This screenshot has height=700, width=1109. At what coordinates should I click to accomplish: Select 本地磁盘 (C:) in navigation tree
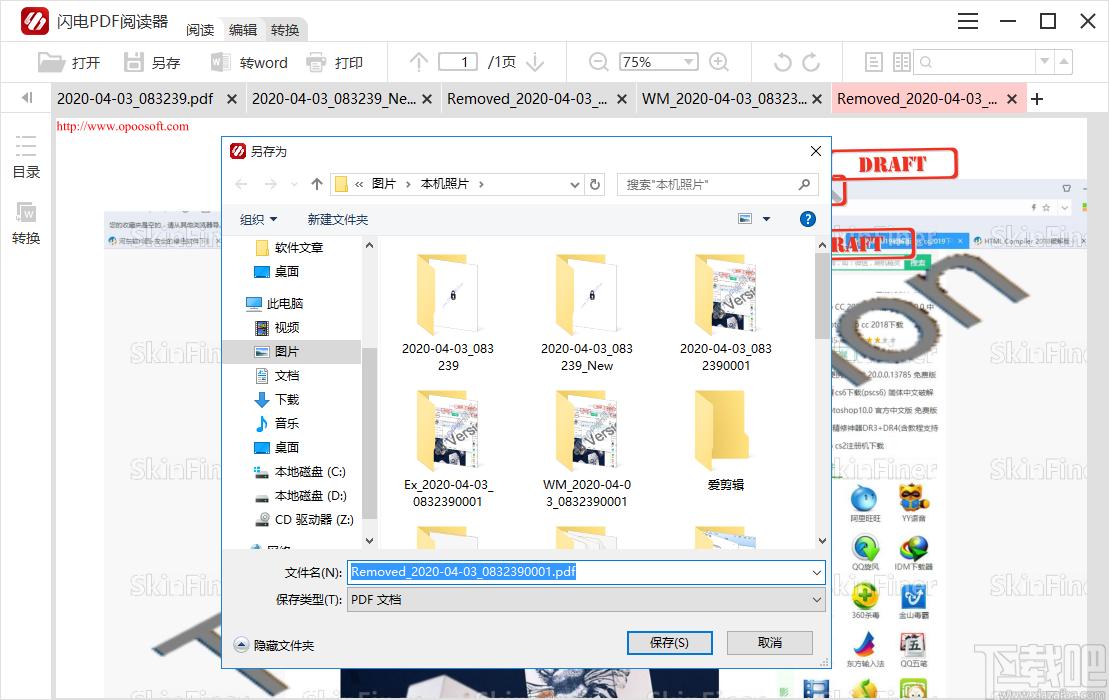click(x=300, y=472)
